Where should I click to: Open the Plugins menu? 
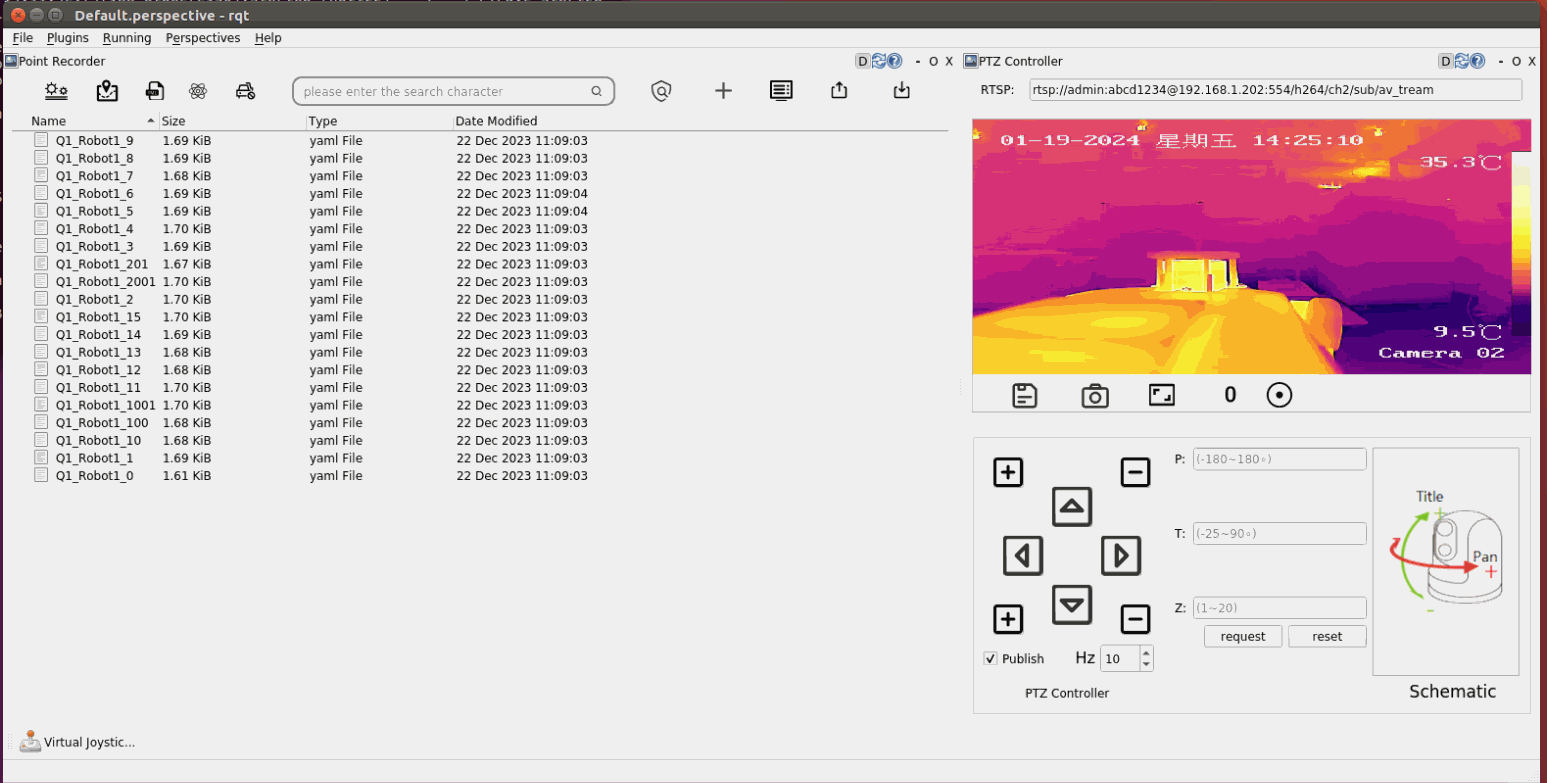click(68, 38)
